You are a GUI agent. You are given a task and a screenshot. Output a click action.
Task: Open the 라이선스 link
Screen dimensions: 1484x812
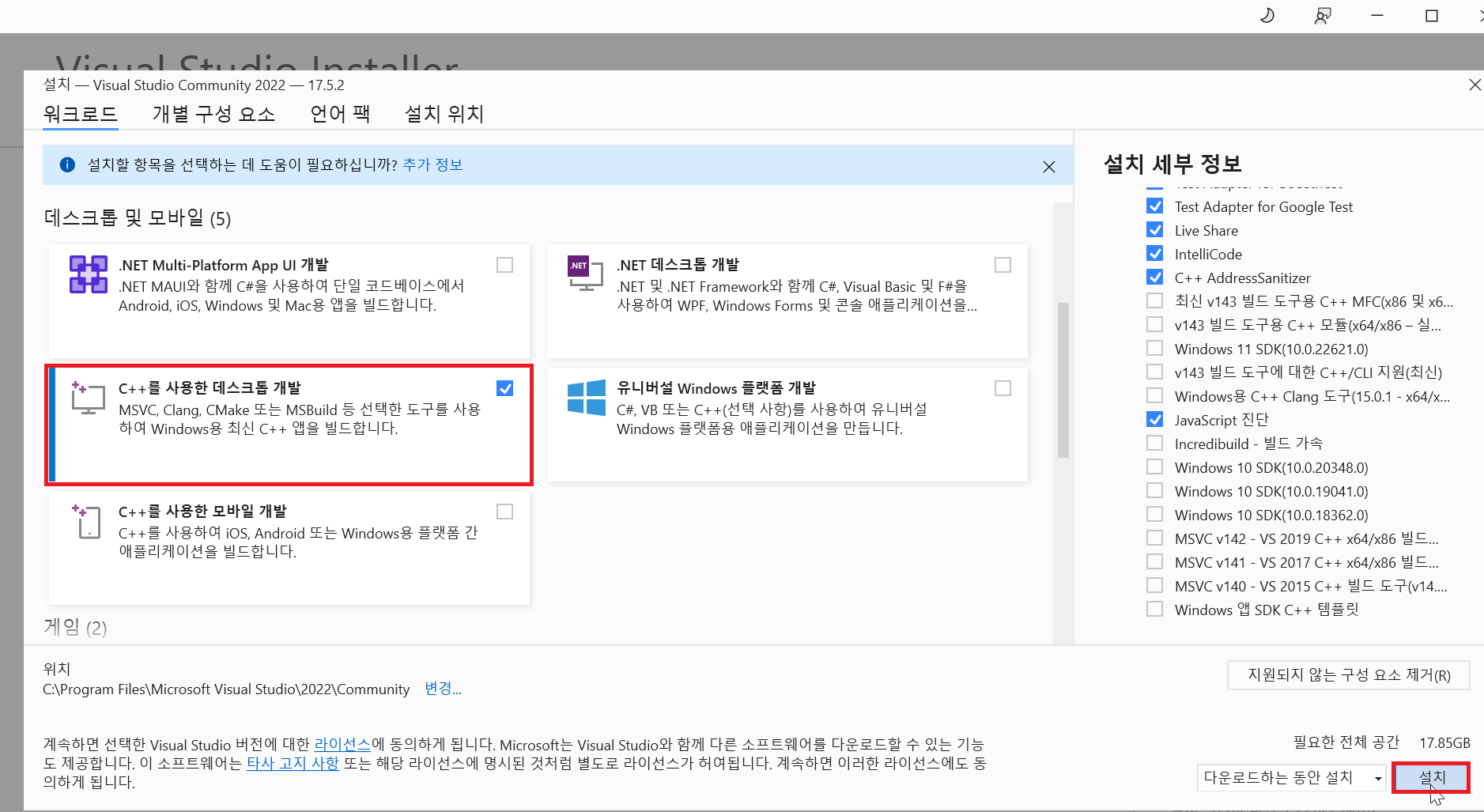342,744
